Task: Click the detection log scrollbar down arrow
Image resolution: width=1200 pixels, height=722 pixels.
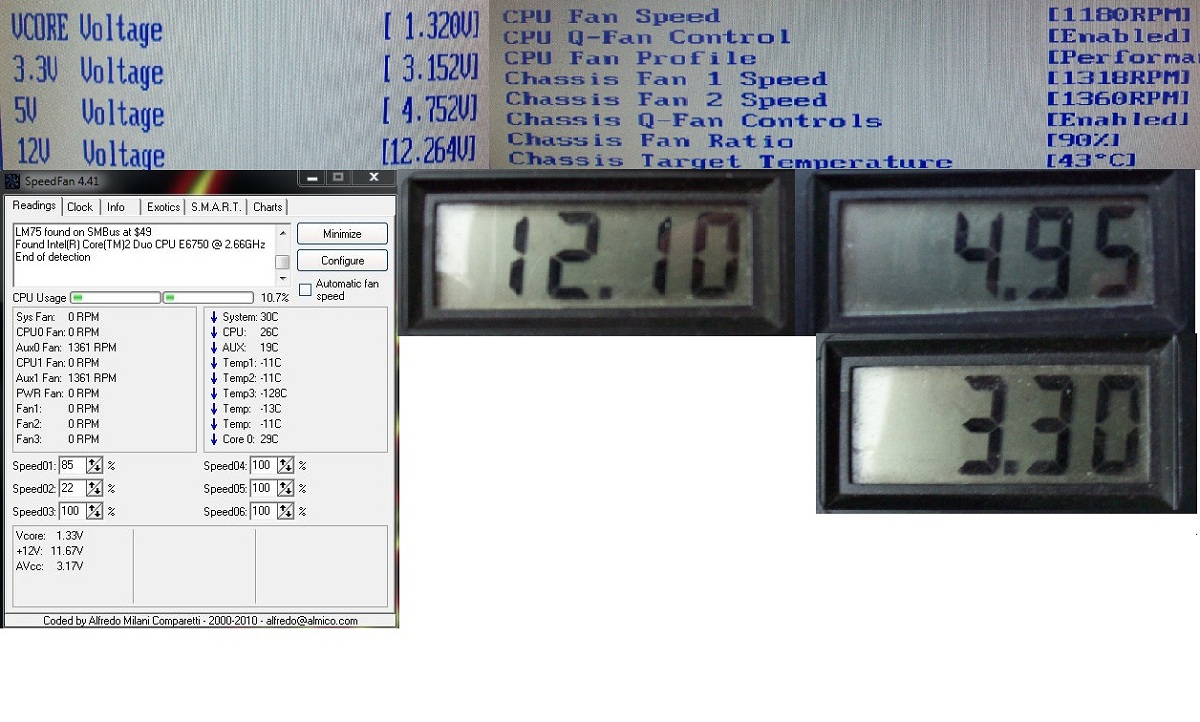Action: point(282,277)
